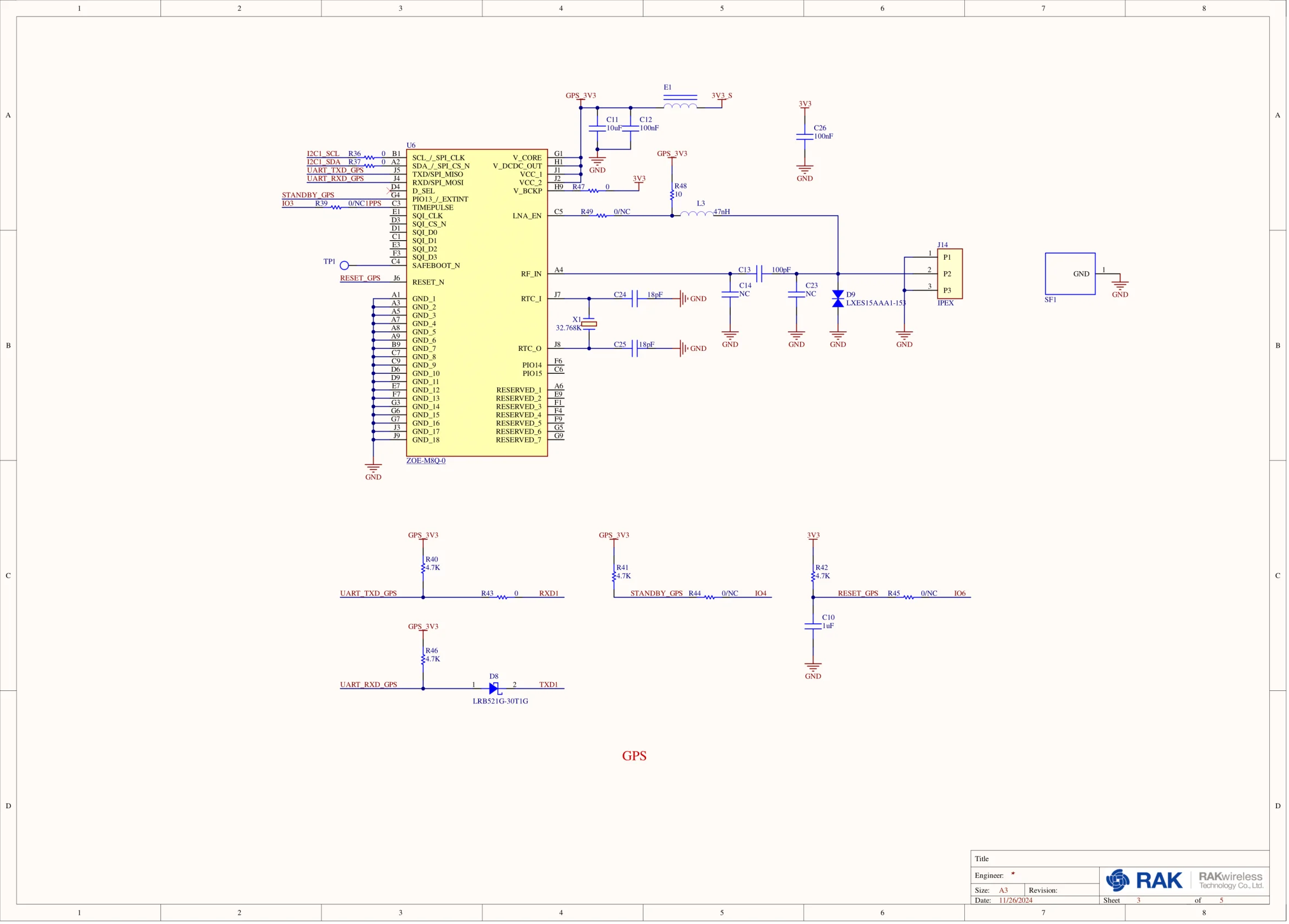The height and width of the screenshot is (924, 1289).
Task: Select the L3 inductor coil symbol
Action: tap(697, 213)
